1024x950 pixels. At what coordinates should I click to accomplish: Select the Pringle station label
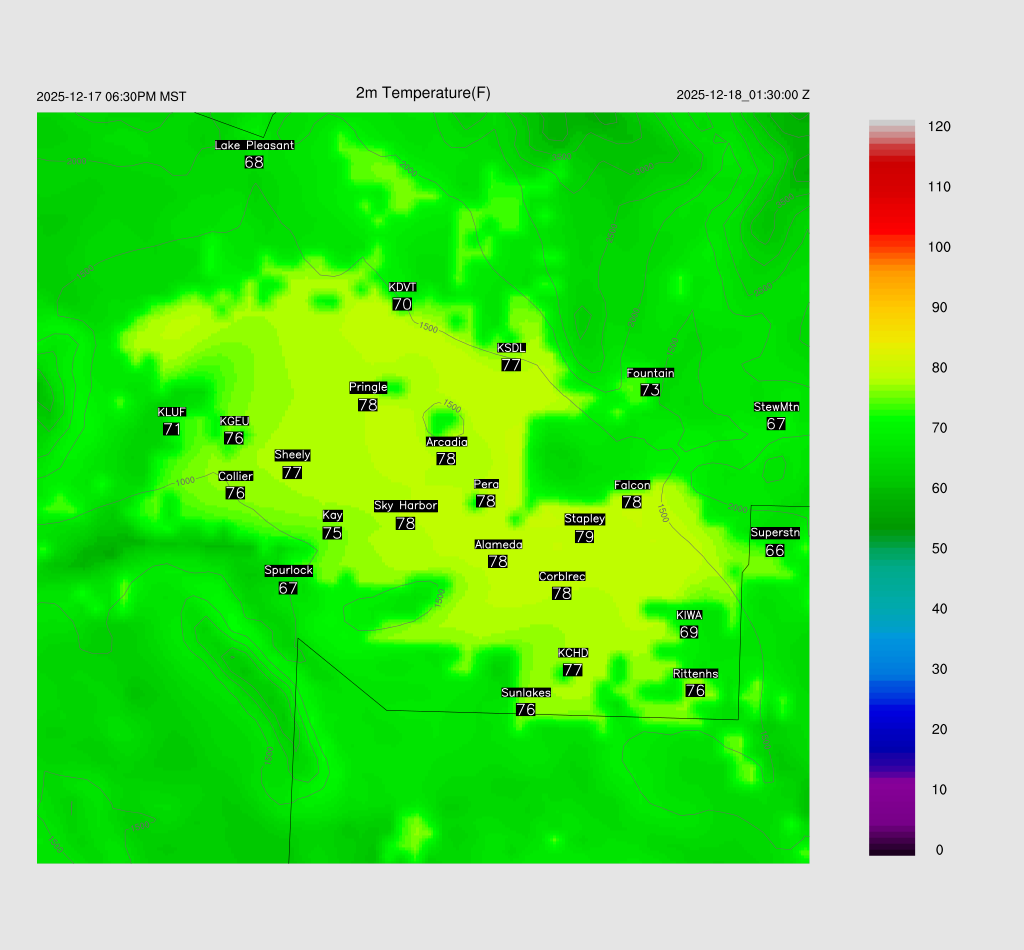(x=368, y=388)
